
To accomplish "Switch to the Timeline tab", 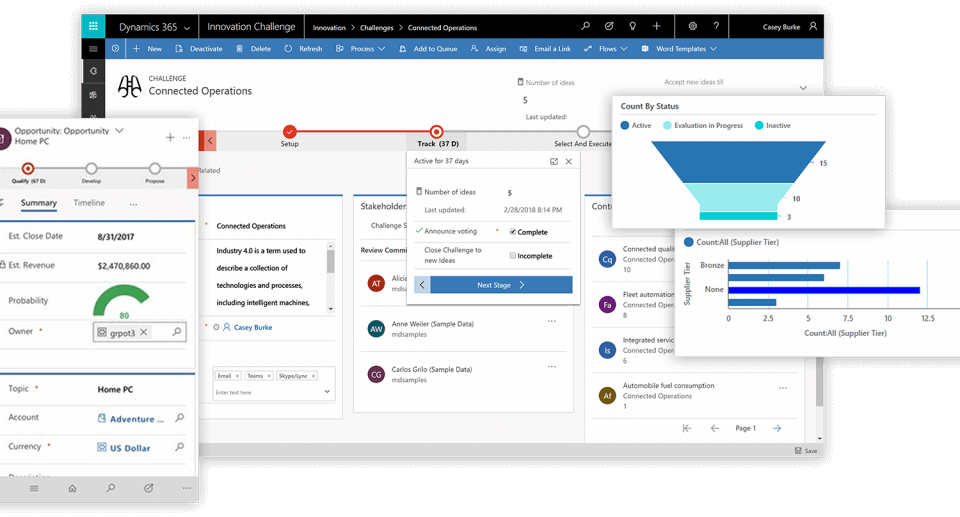I will 89,203.
